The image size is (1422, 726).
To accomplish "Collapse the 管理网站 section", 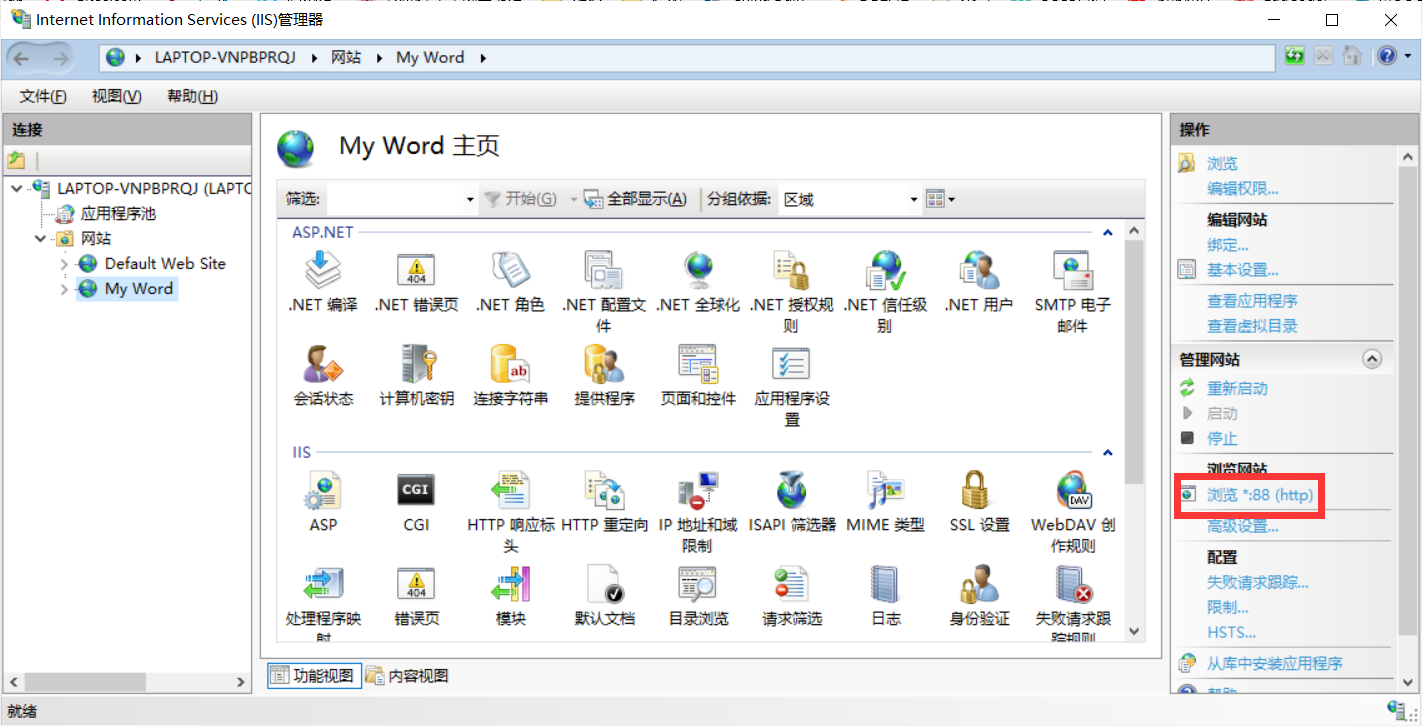I will 1371,358.
